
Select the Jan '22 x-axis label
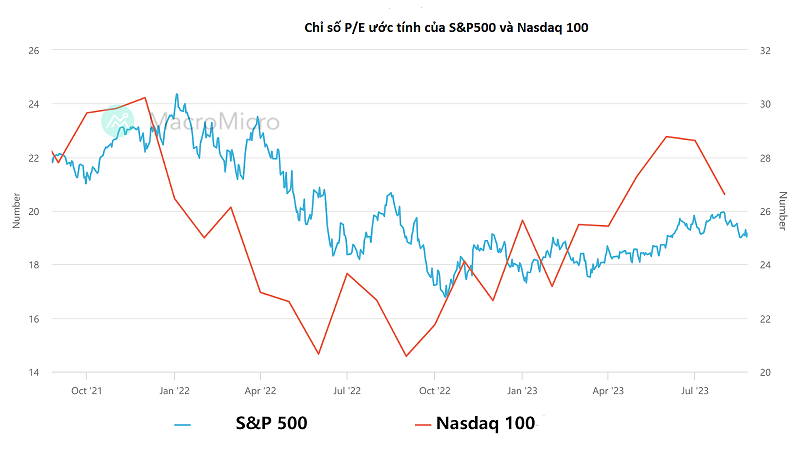pos(174,389)
